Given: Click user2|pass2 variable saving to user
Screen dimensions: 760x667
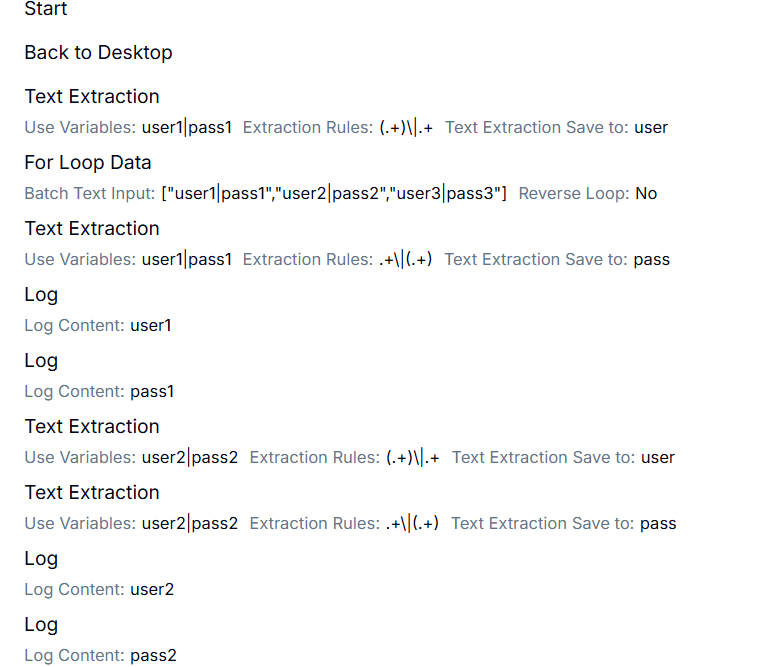Looking at the screenshot, I should point(190,457).
